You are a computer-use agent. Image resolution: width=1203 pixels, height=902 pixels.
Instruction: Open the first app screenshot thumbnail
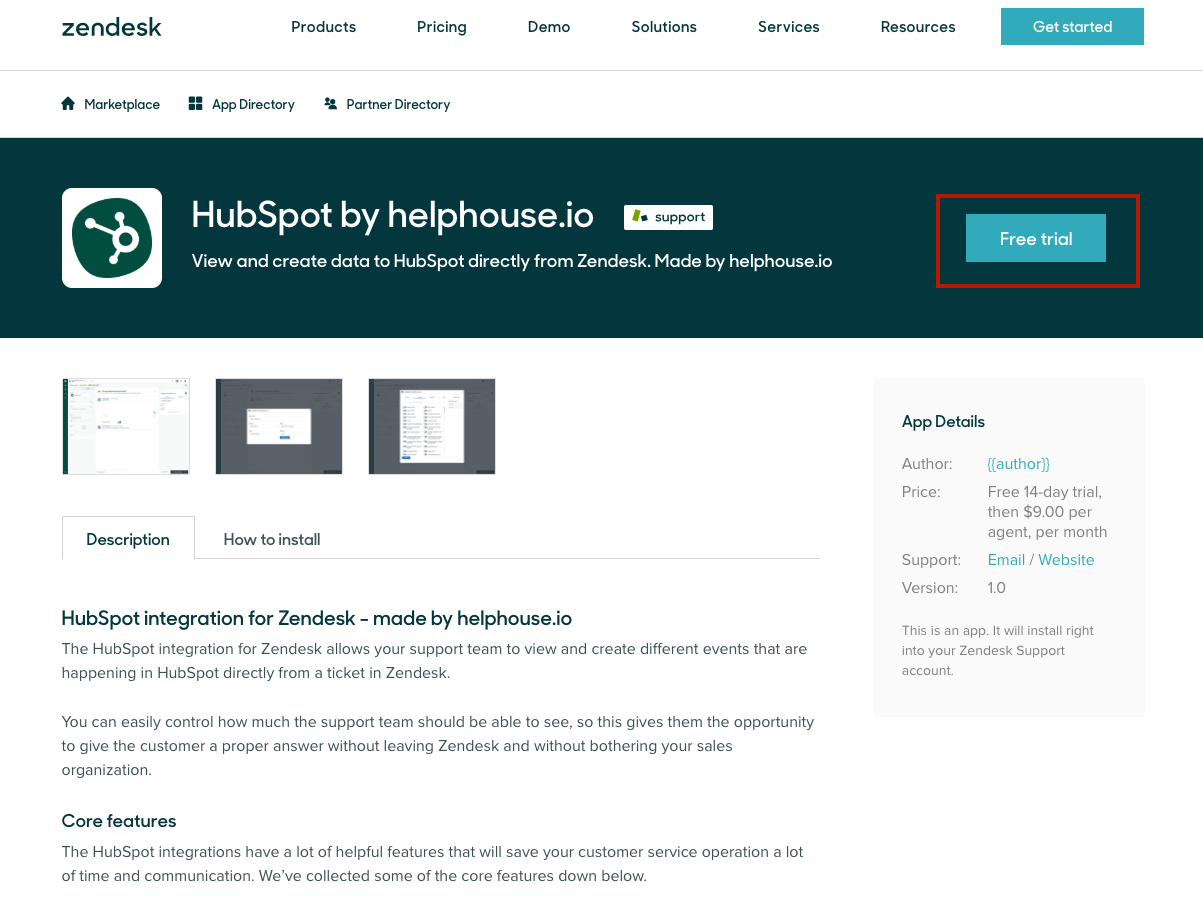tap(126, 426)
